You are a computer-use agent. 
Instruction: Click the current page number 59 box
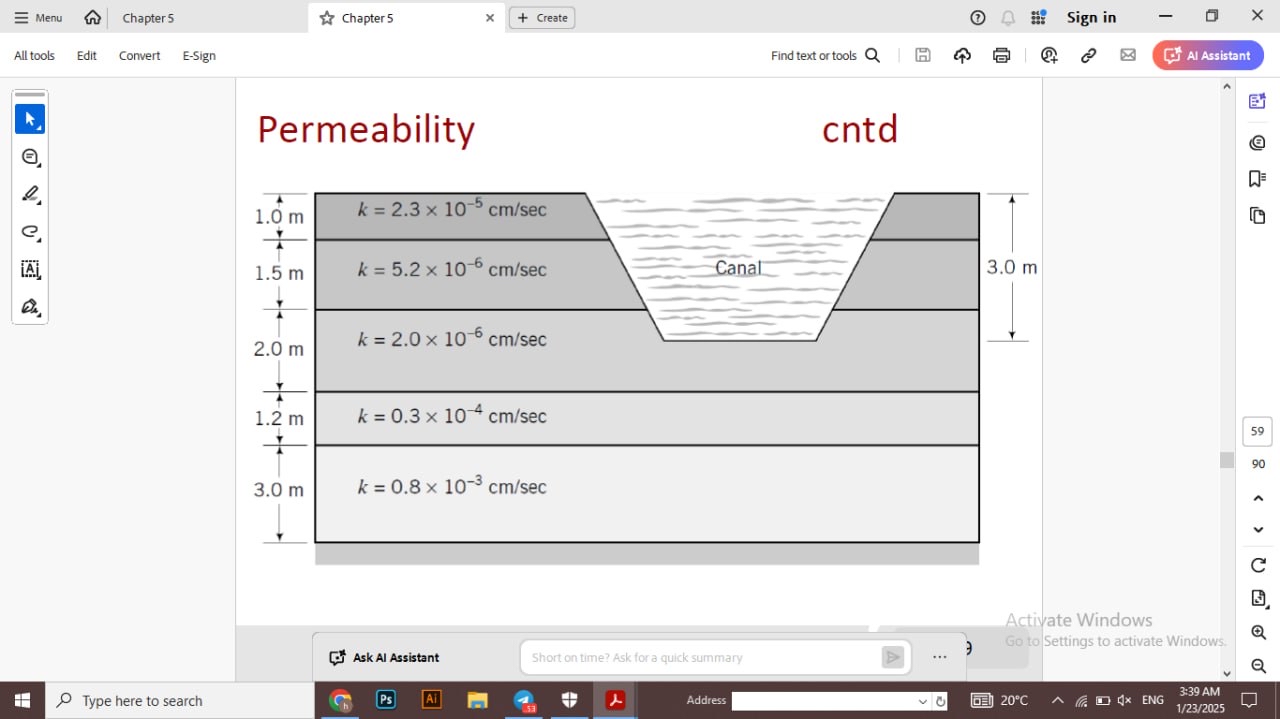[x=1258, y=431]
